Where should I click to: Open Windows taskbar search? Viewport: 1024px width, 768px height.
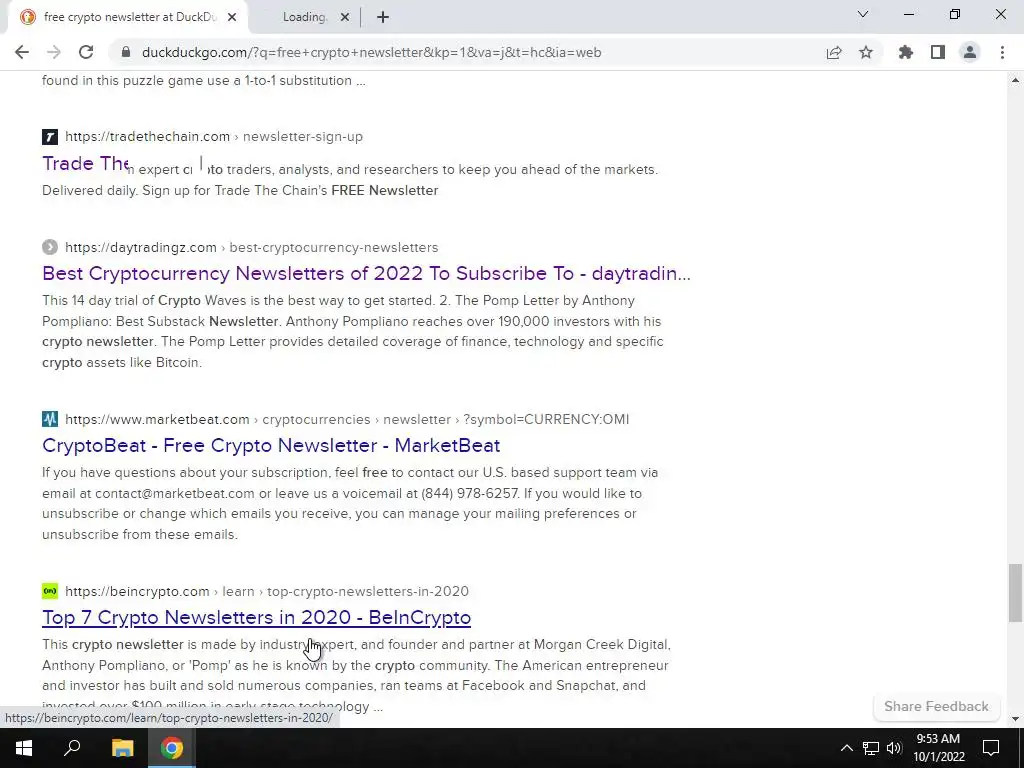72,748
